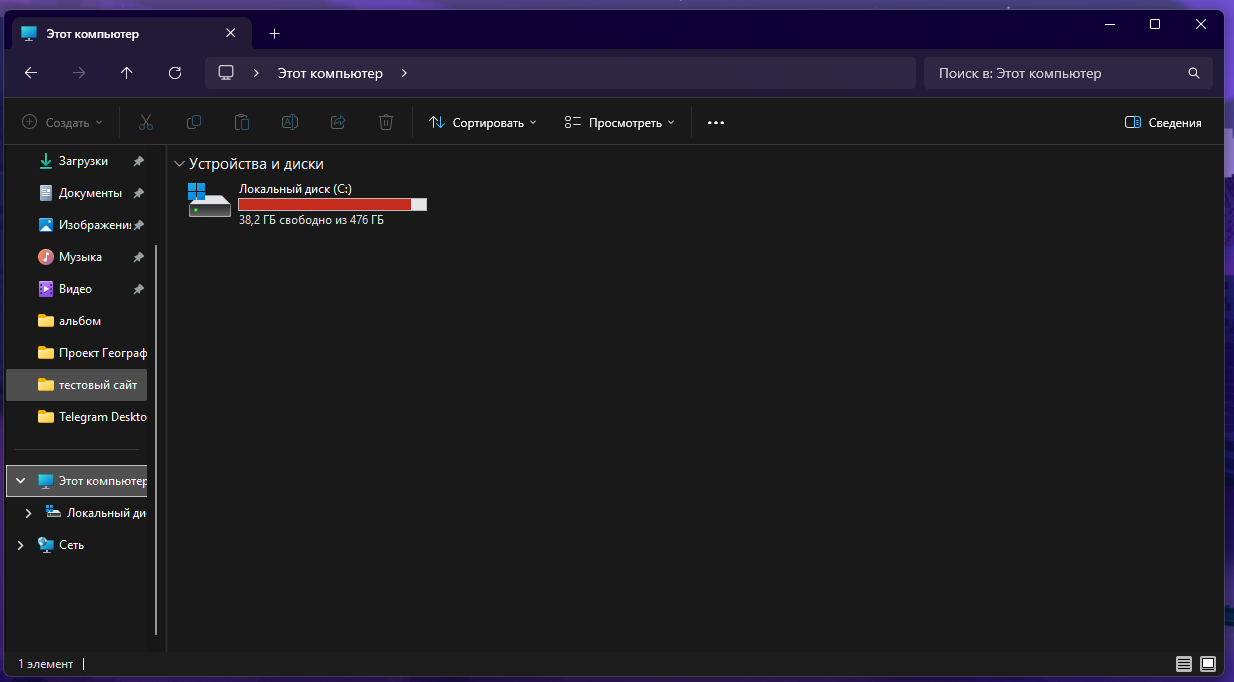
Task: Close the Этот компьютер tab
Action: (230, 33)
